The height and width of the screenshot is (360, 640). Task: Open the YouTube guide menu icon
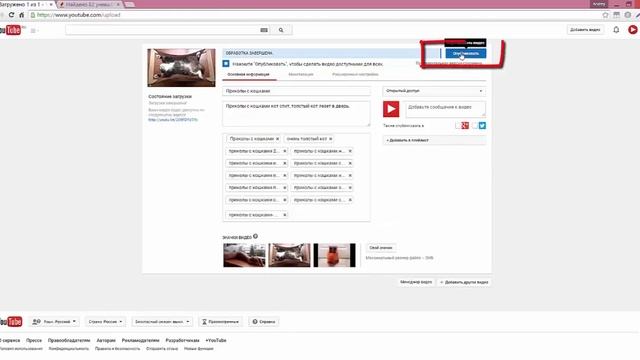[x=33, y=30]
